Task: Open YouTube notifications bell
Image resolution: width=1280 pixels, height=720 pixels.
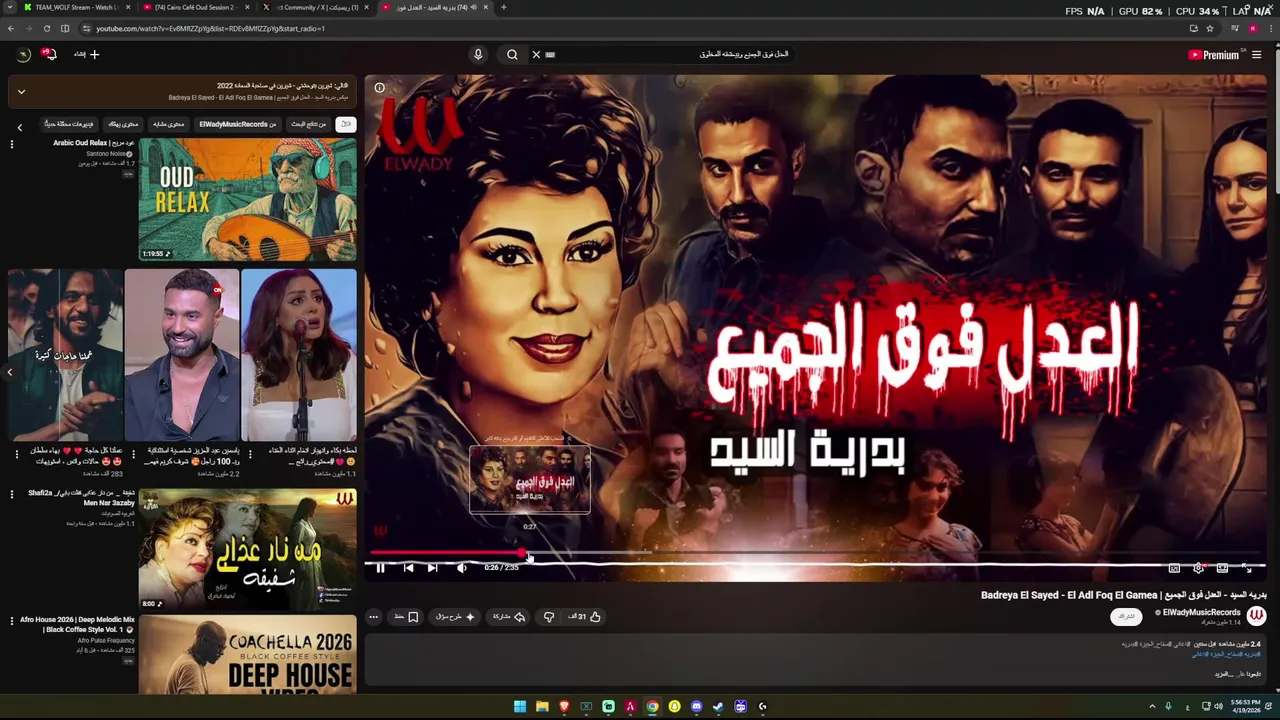Action: point(50,55)
